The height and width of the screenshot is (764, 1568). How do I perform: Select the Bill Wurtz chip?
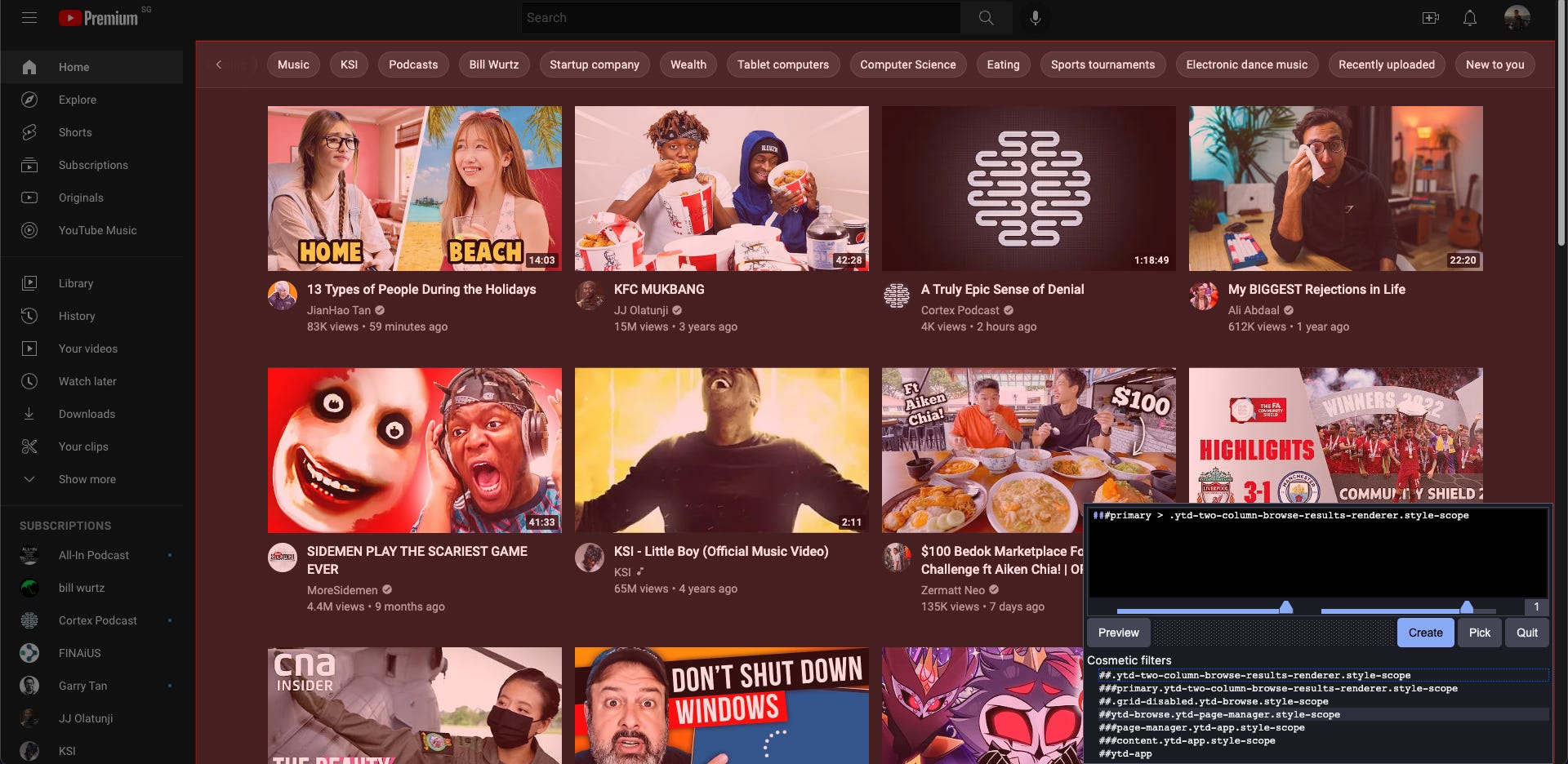pos(494,64)
